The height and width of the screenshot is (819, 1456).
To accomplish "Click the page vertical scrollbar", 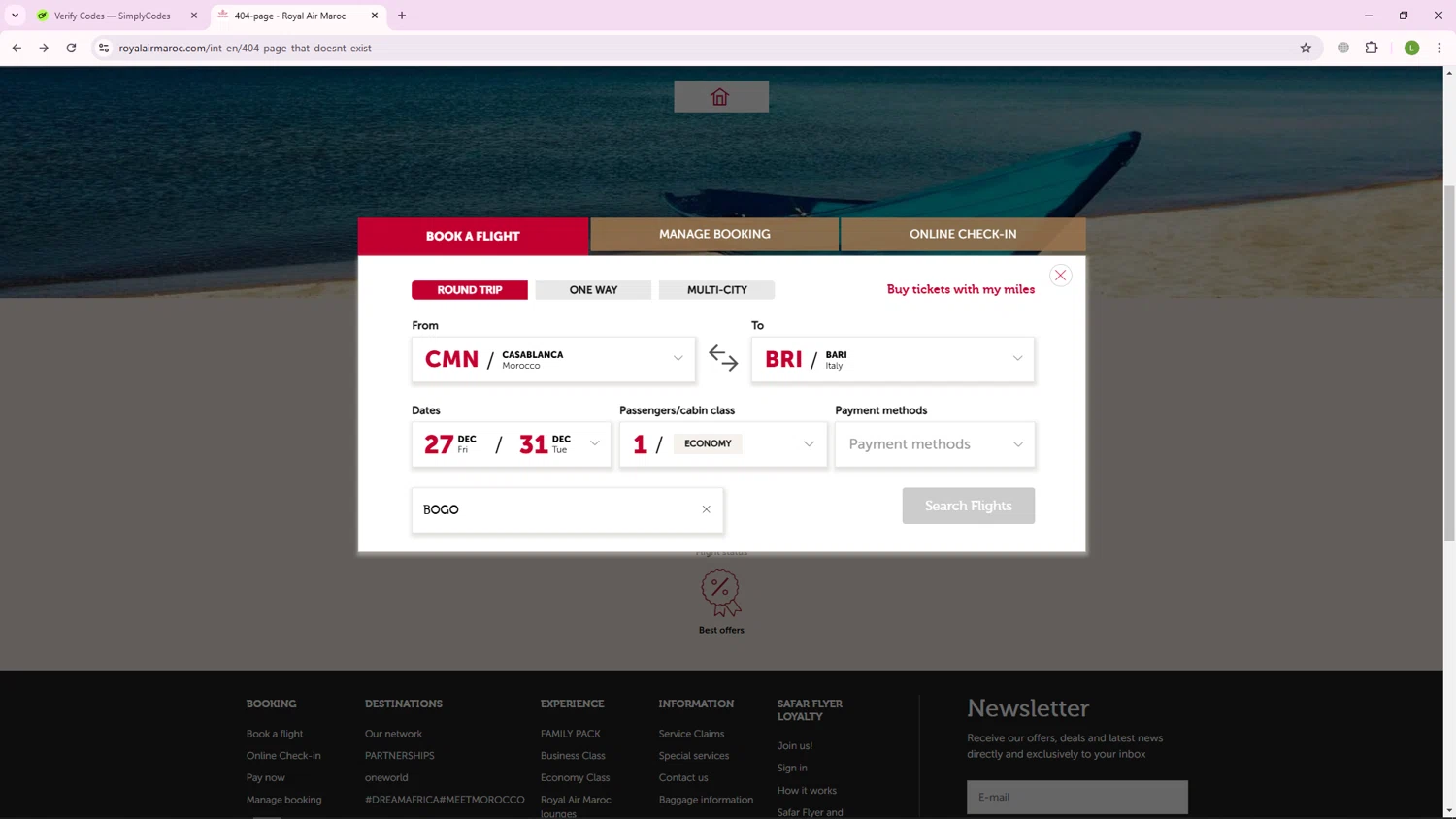I will click(x=1449, y=364).
